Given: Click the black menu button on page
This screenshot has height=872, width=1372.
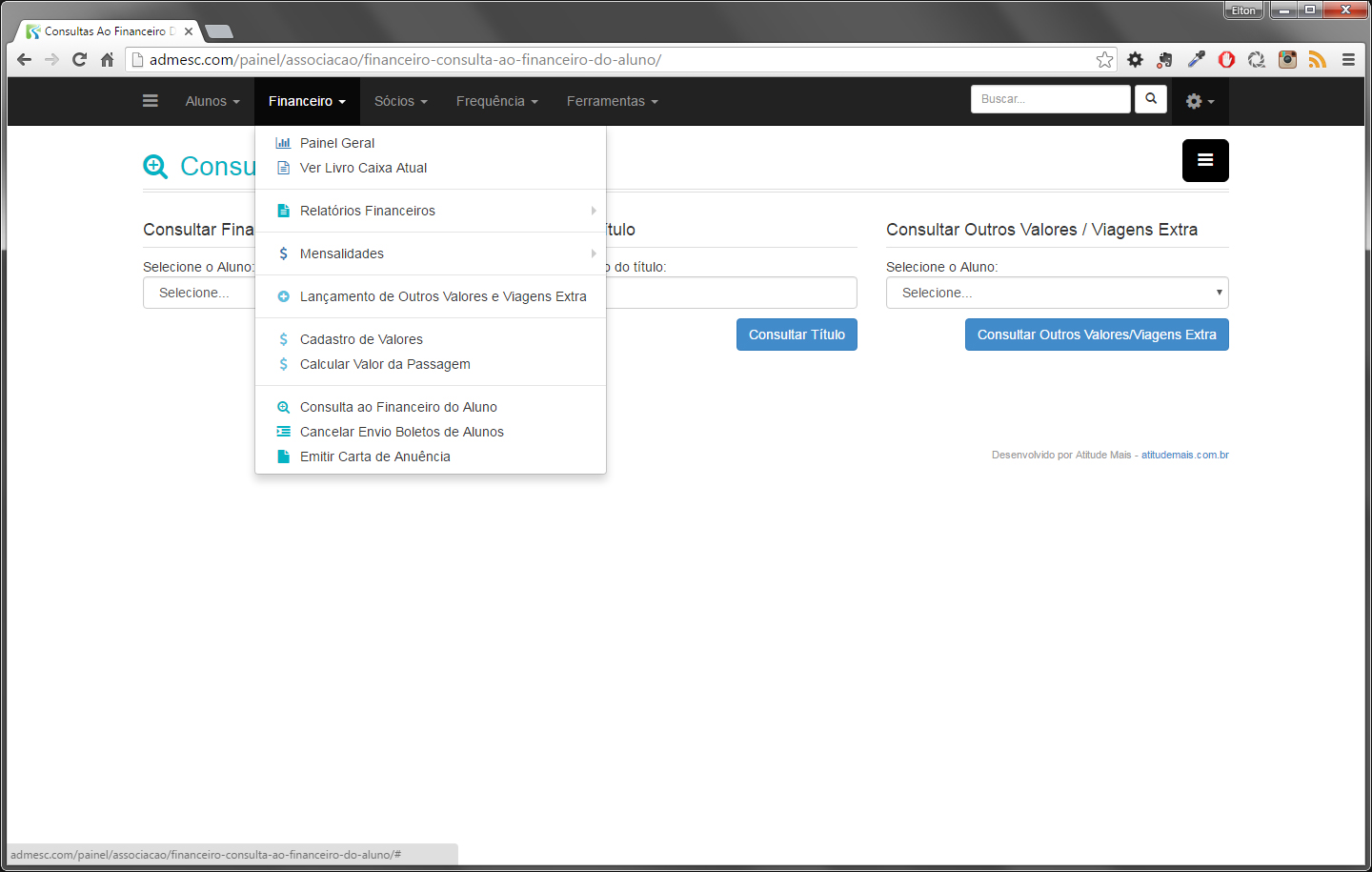Looking at the screenshot, I should [x=1205, y=160].
